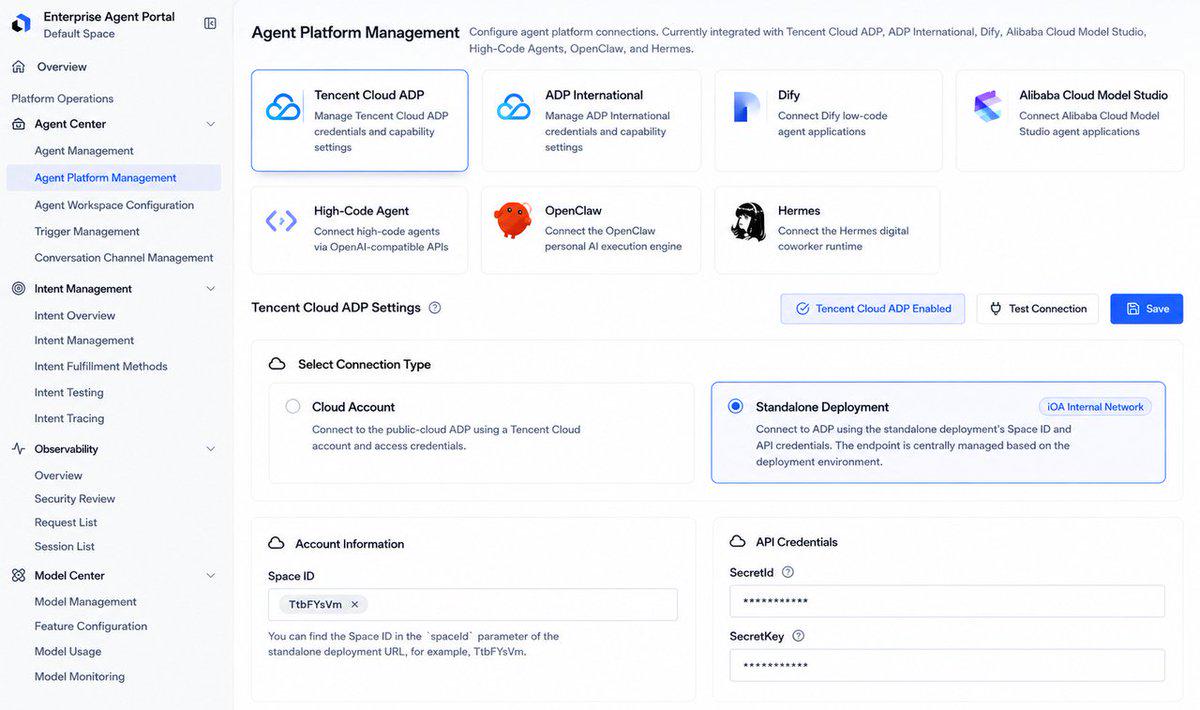Click the Platform Operations section label

coord(62,99)
